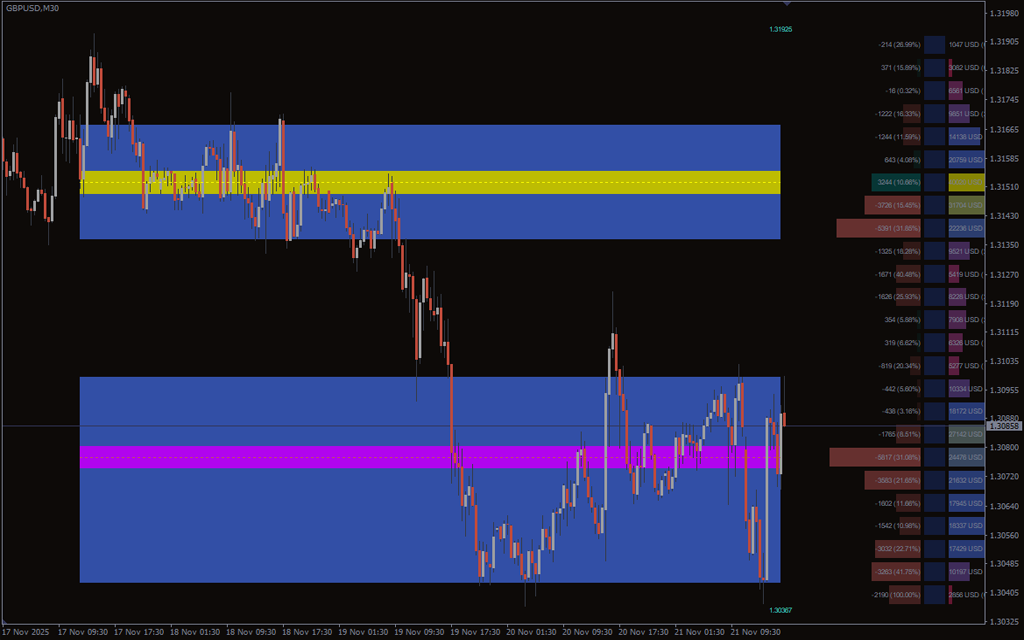Viewport: 1024px width, 640px height.
Task: Click the session low label 1.30367
Action: (780, 610)
